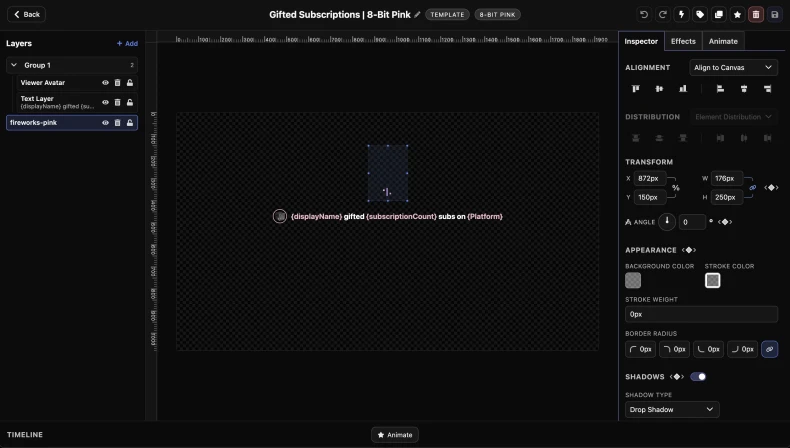Align selection to horizontal center

(744, 89)
